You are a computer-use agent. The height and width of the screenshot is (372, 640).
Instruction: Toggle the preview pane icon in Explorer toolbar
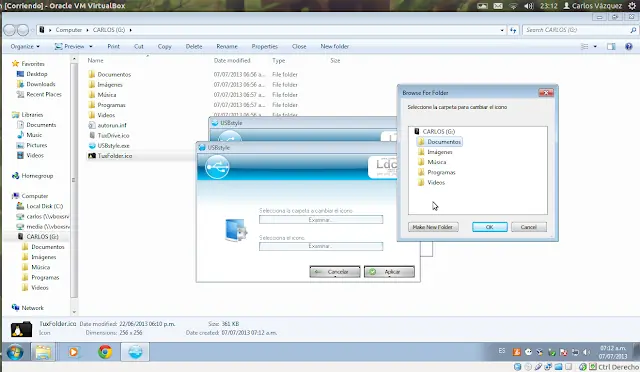click(611, 47)
